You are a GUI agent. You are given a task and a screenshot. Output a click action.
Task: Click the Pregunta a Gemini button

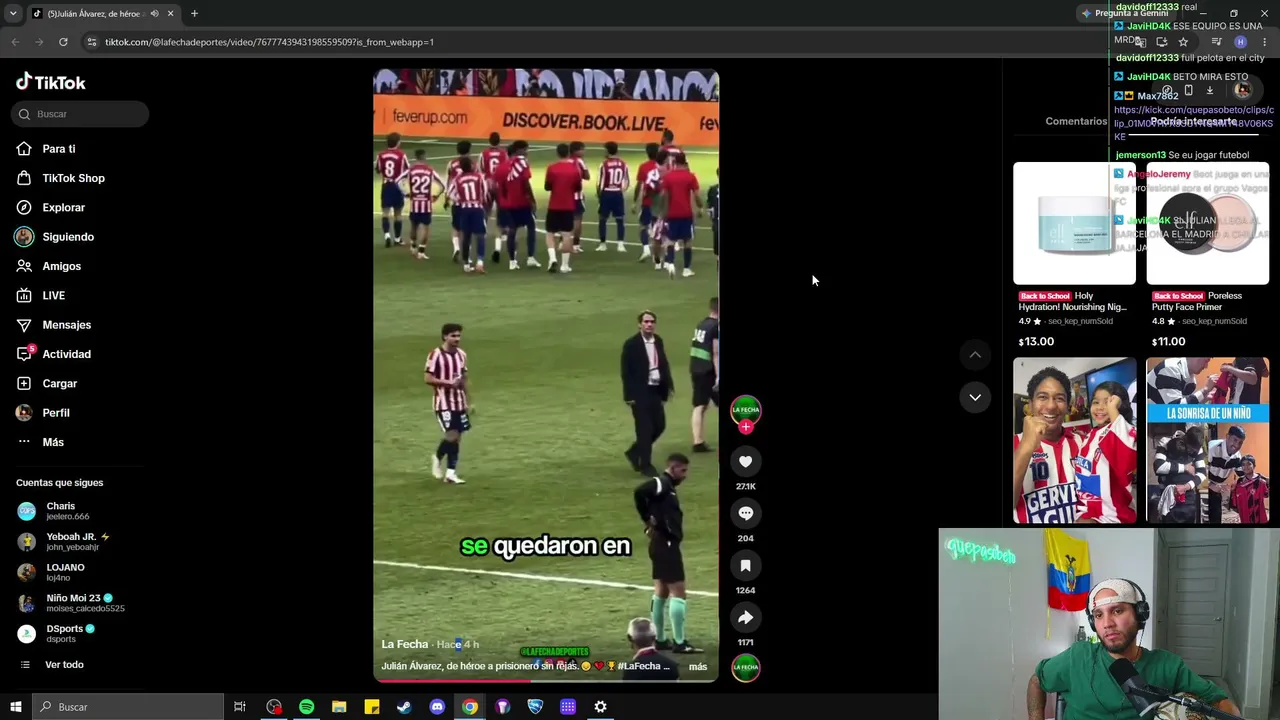point(1126,13)
